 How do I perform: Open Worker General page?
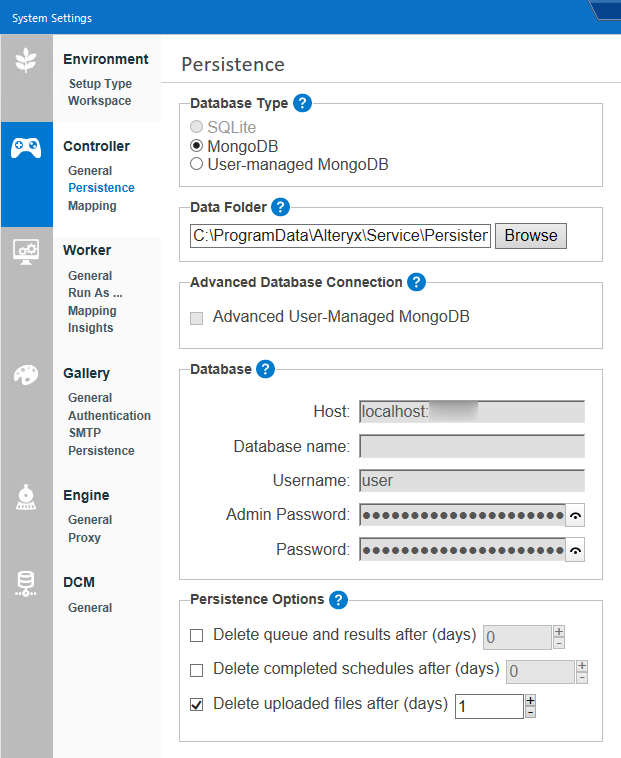90,276
